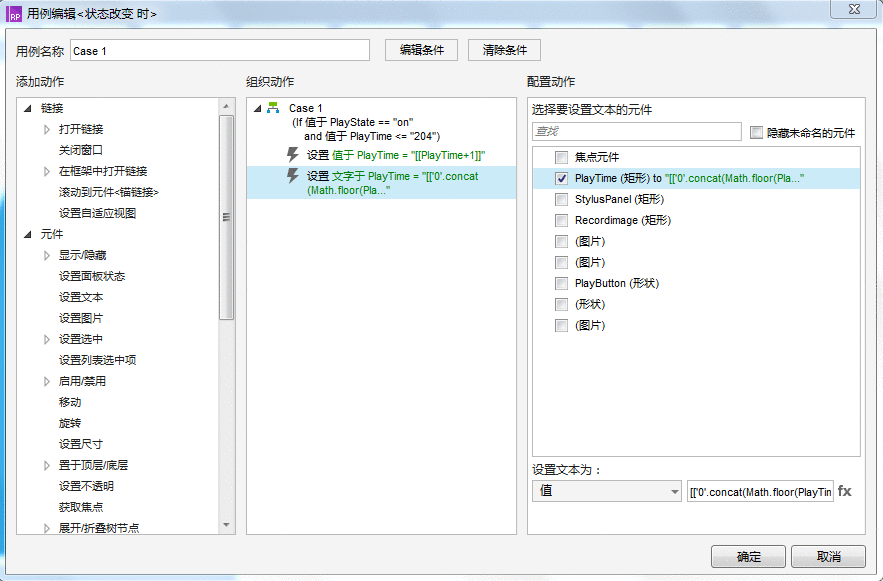Click lightning icon of 设置 值于 PlayTime action

click(x=292, y=155)
